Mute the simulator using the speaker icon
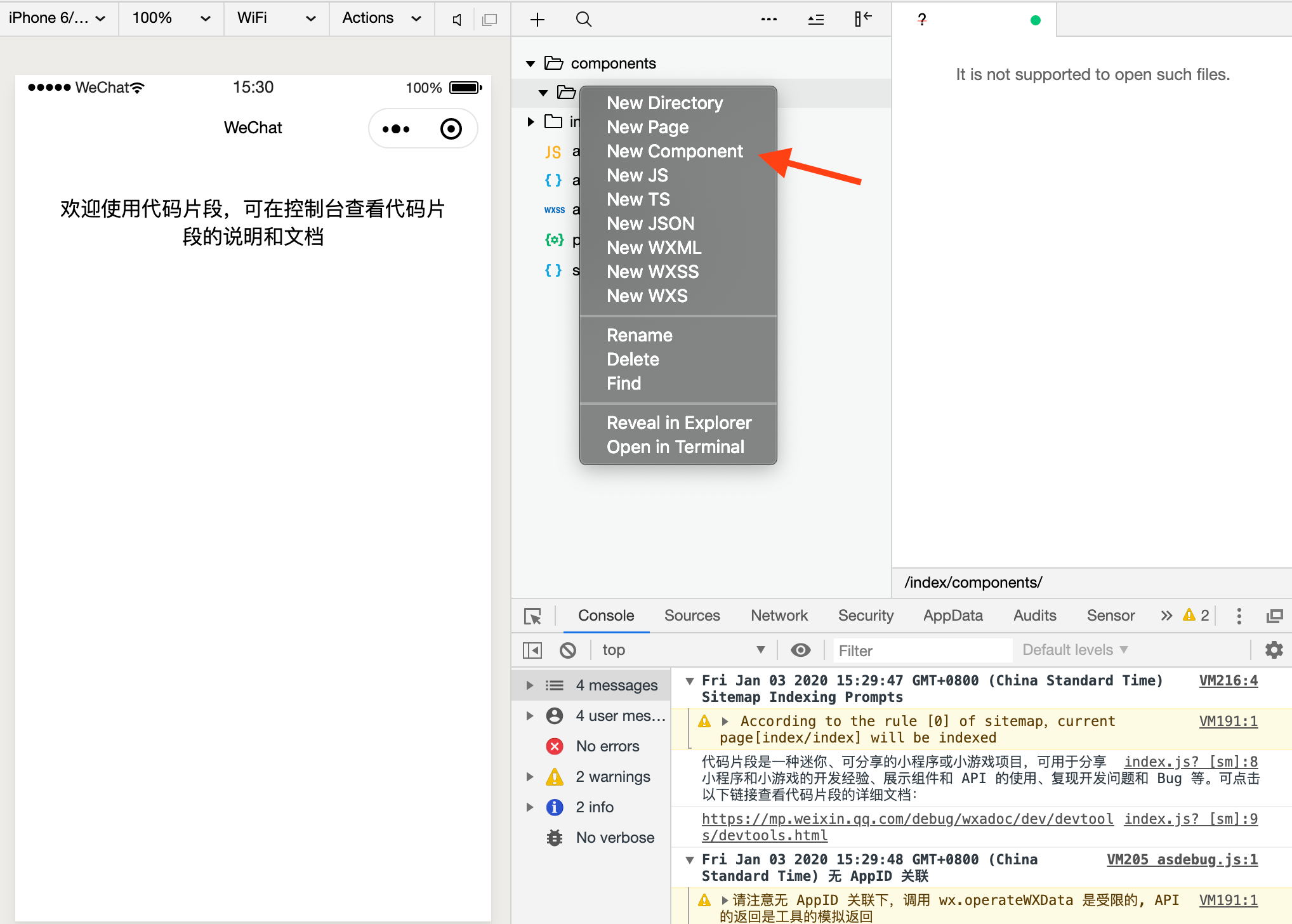This screenshot has width=1292, height=924. click(x=456, y=19)
